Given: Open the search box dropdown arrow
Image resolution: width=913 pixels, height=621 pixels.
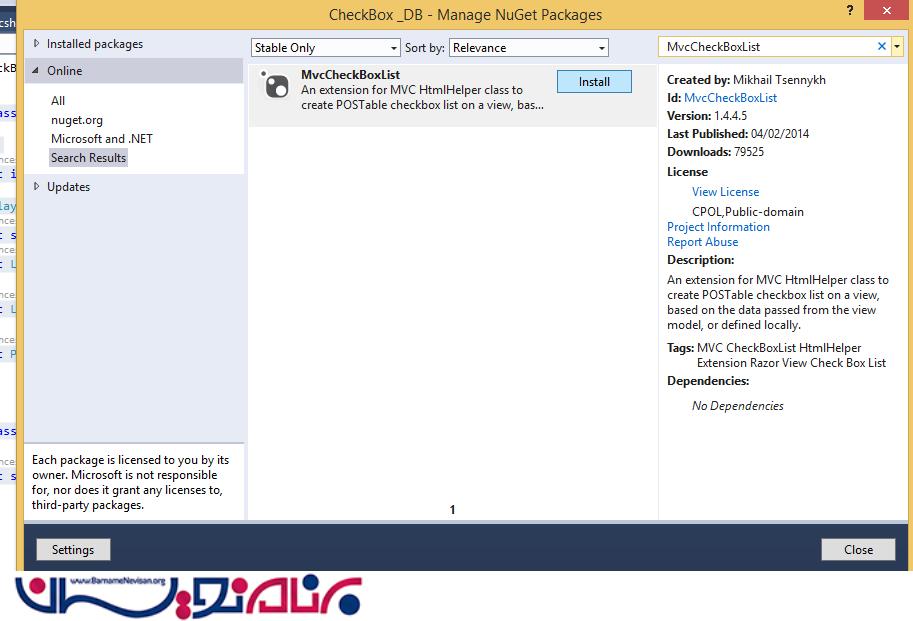Looking at the screenshot, I should click(x=897, y=47).
